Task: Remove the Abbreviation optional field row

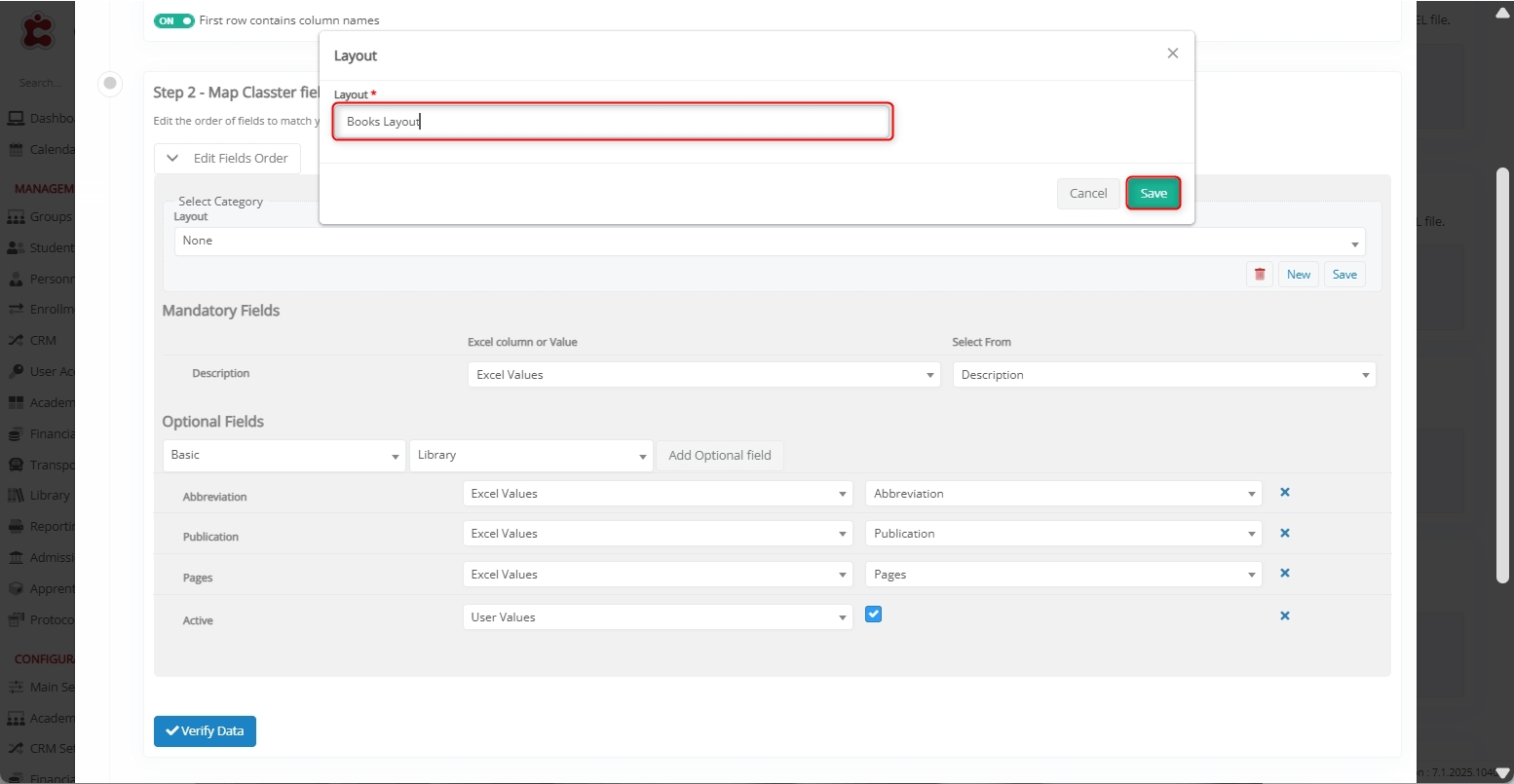Action: 1284,493
